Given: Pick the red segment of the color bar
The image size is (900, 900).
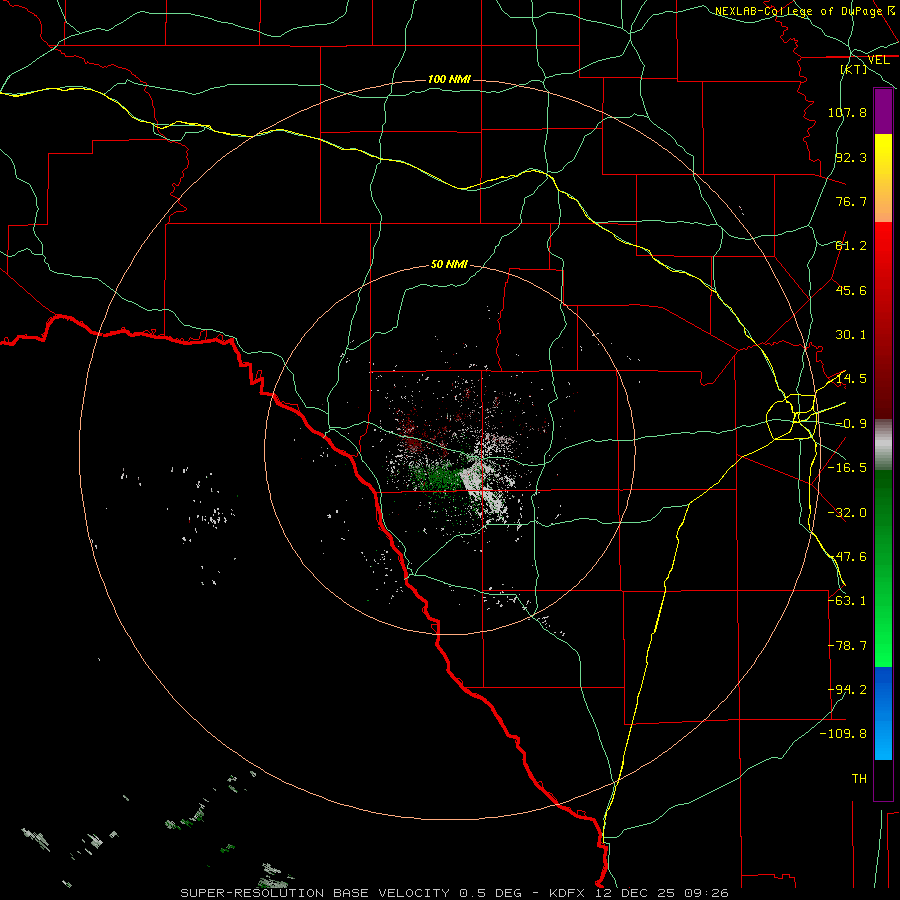Looking at the screenshot, I should pos(883,320).
